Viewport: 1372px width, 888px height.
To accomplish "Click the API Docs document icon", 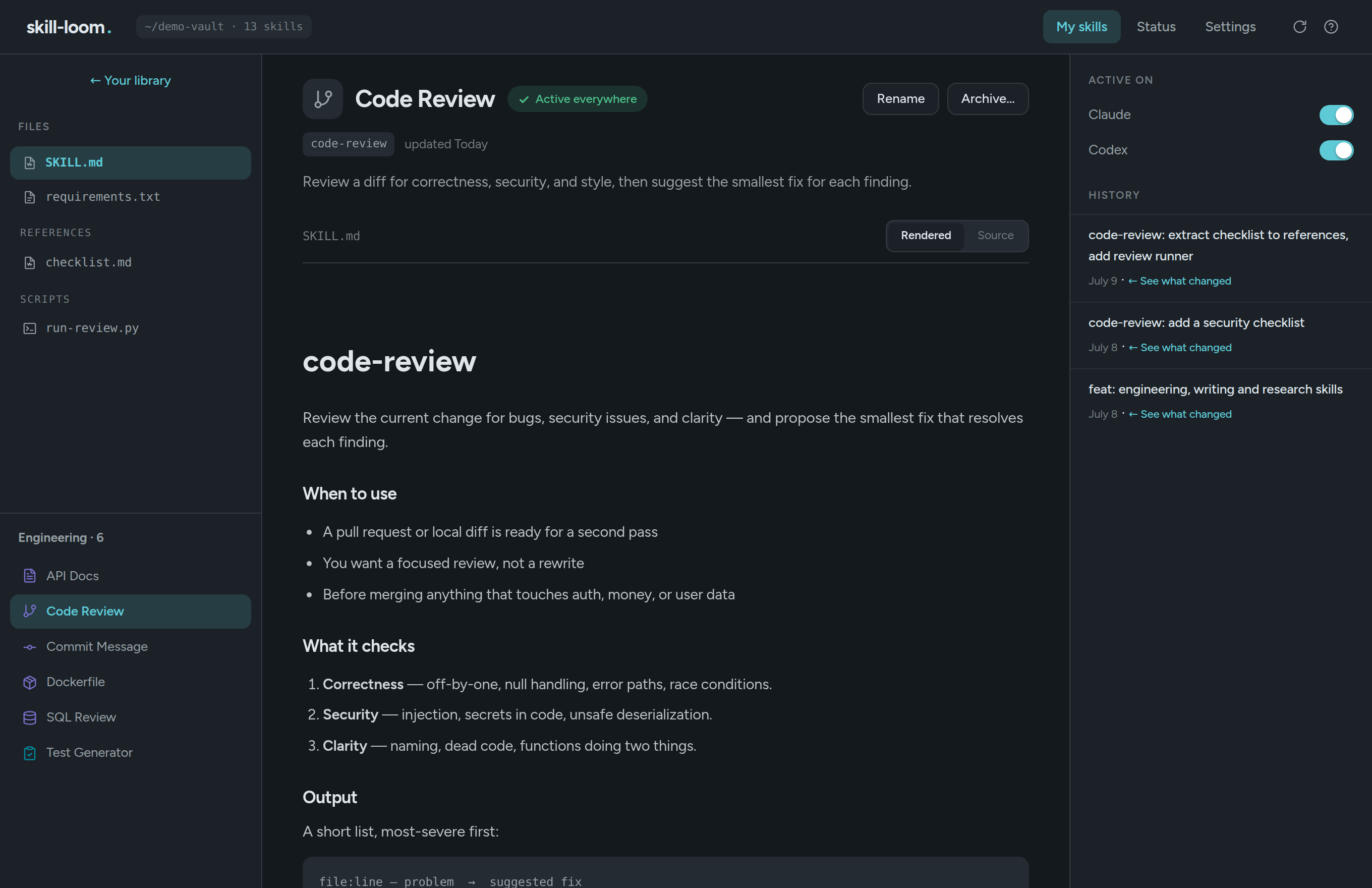I will (x=30, y=576).
